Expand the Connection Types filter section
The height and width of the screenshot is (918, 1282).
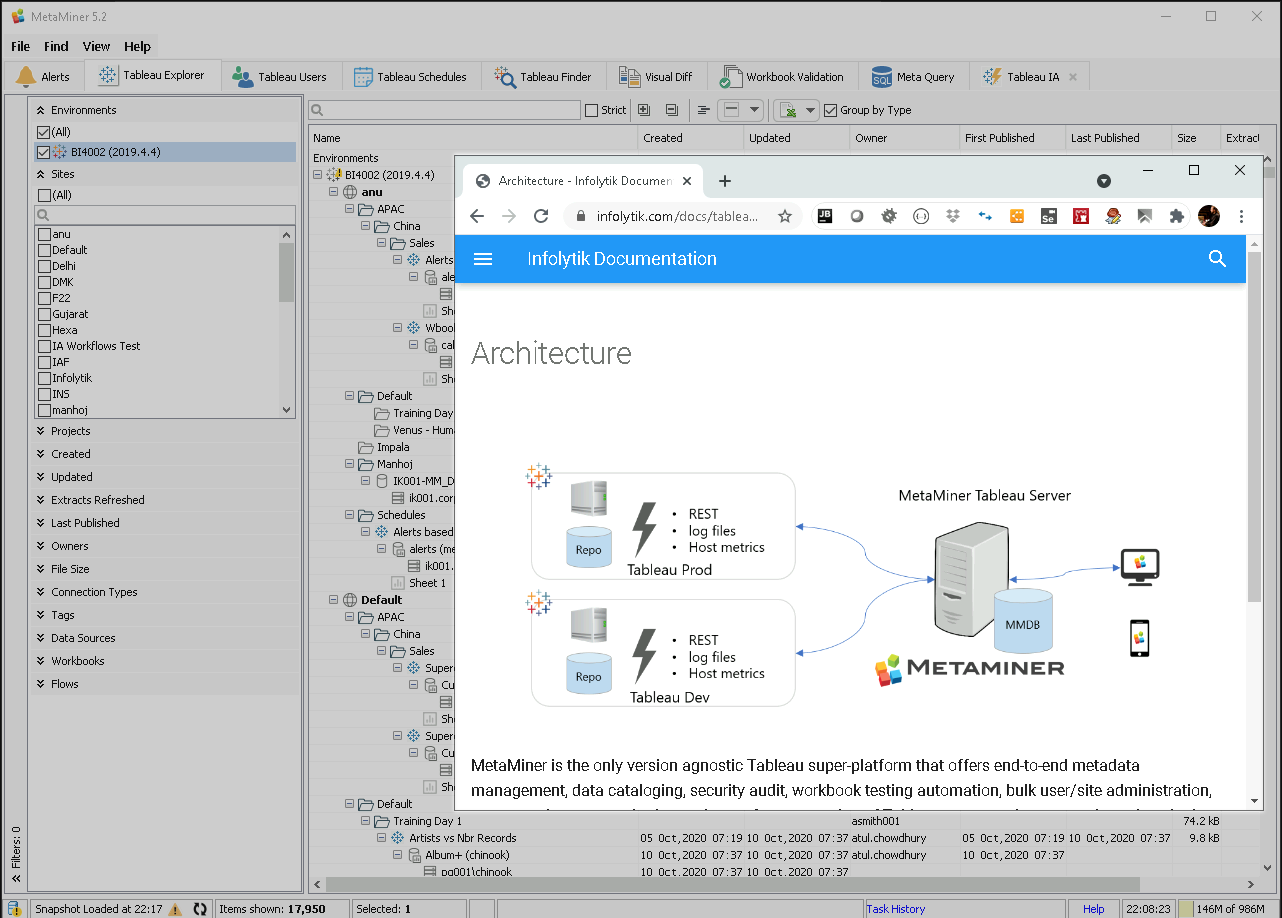[41, 592]
